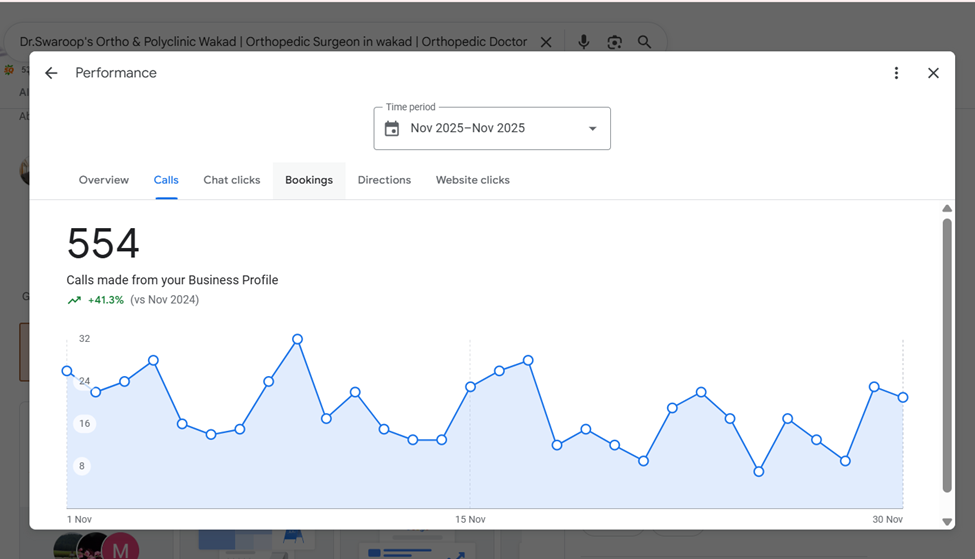
Task: Go to the Directions tab
Action: [x=384, y=180]
